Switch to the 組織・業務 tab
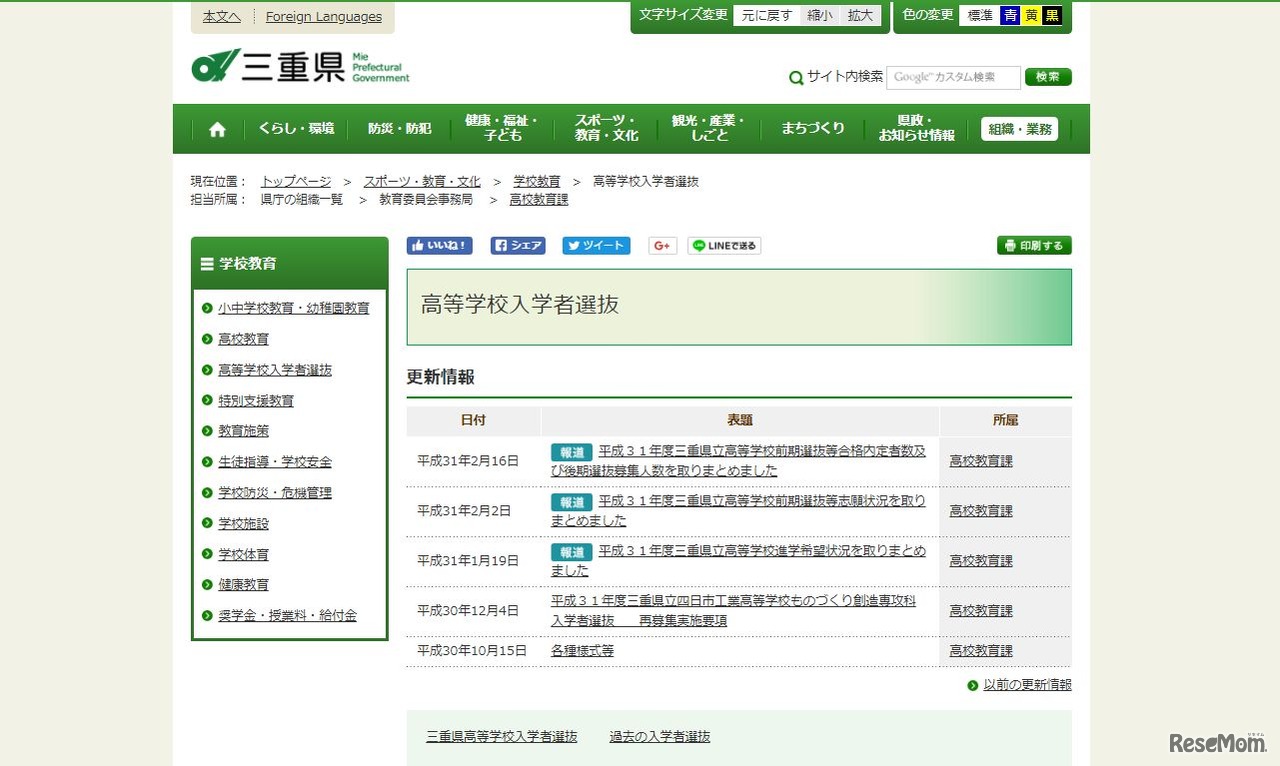The height and width of the screenshot is (766, 1280). point(1019,128)
